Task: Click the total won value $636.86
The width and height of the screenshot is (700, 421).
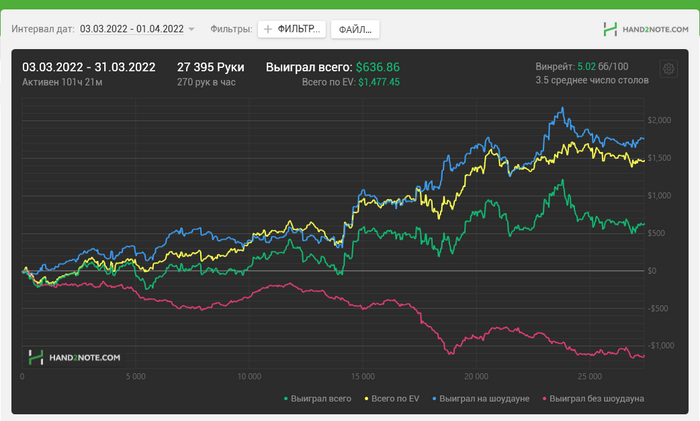Action: (378, 67)
